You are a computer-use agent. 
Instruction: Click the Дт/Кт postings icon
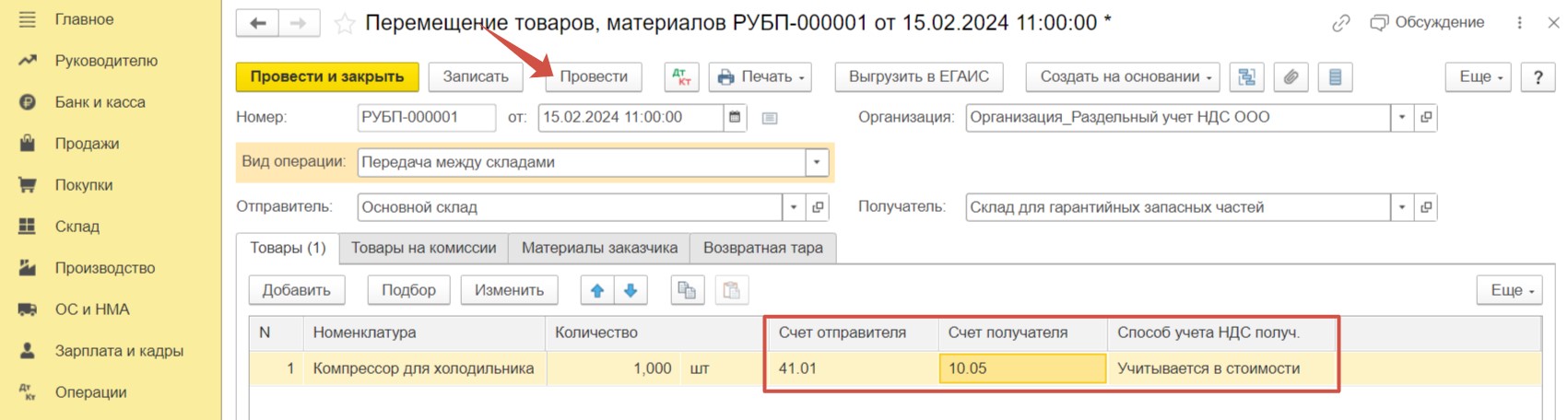[x=681, y=77]
